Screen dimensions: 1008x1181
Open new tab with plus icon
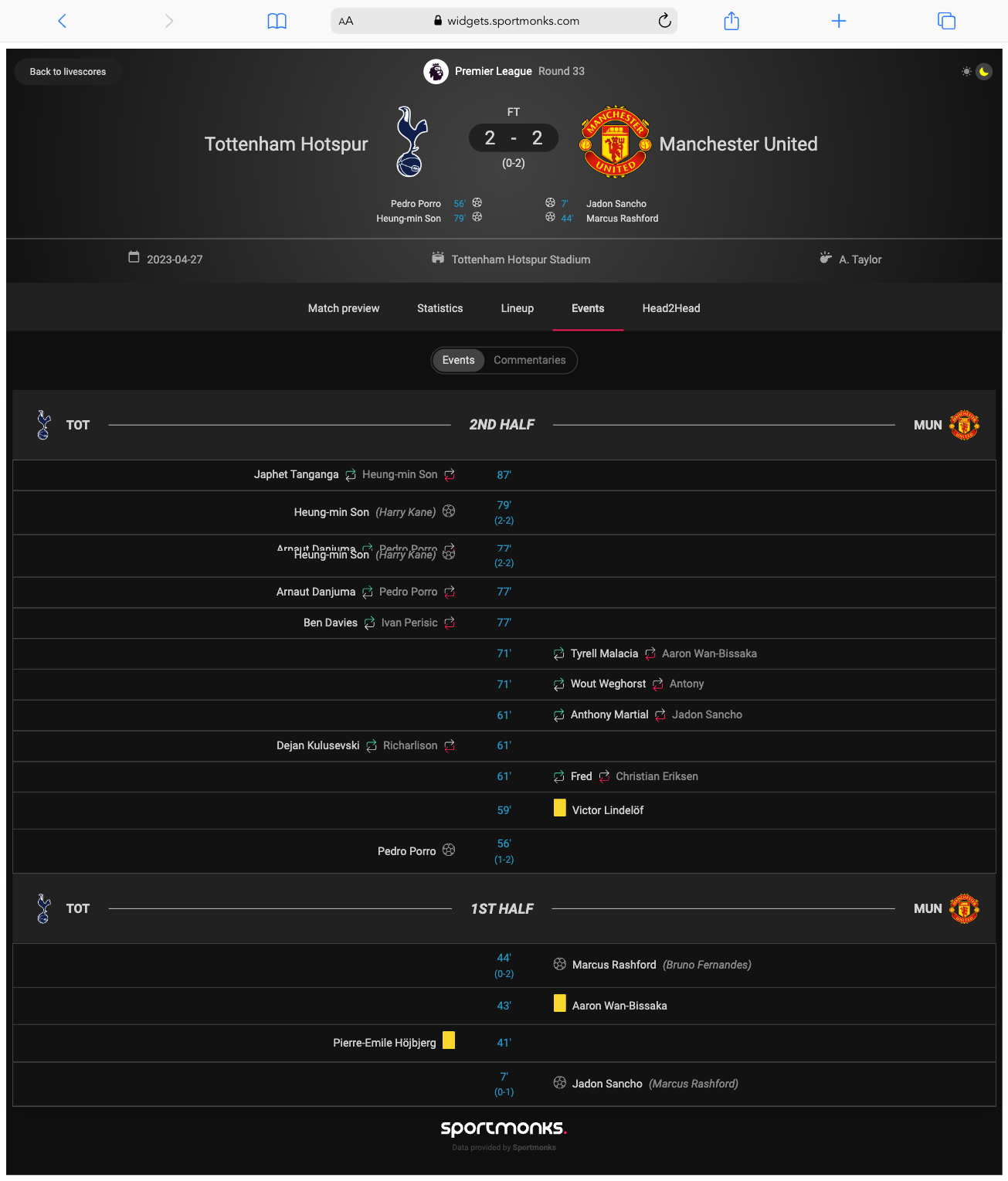[x=839, y=21]
